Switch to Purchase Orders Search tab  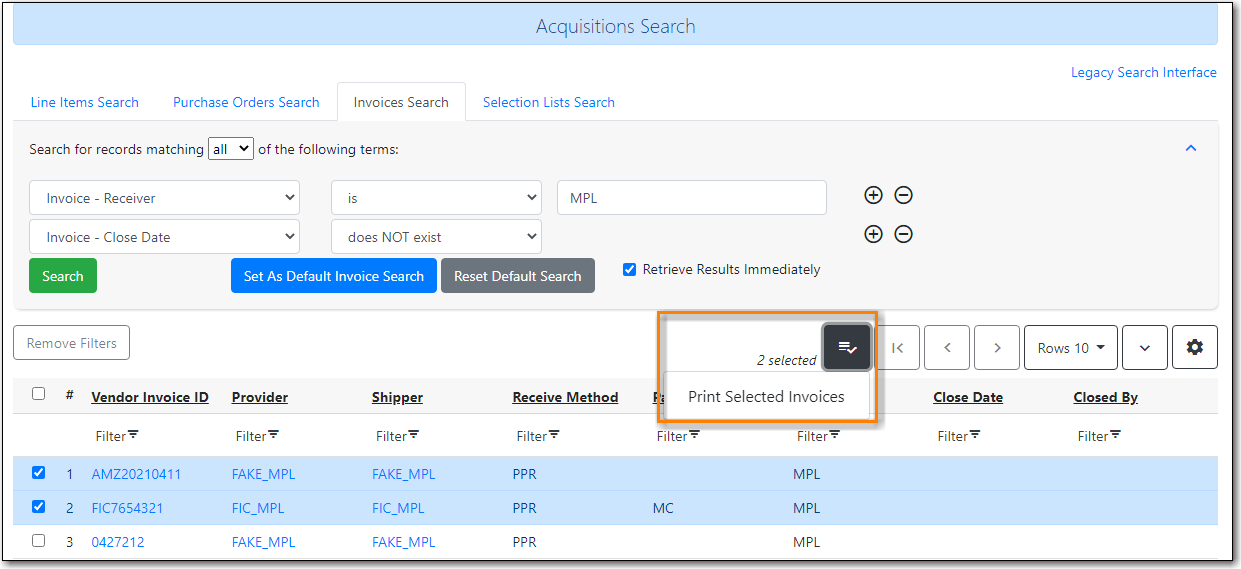pyautogui.click(x=246, y=102)
